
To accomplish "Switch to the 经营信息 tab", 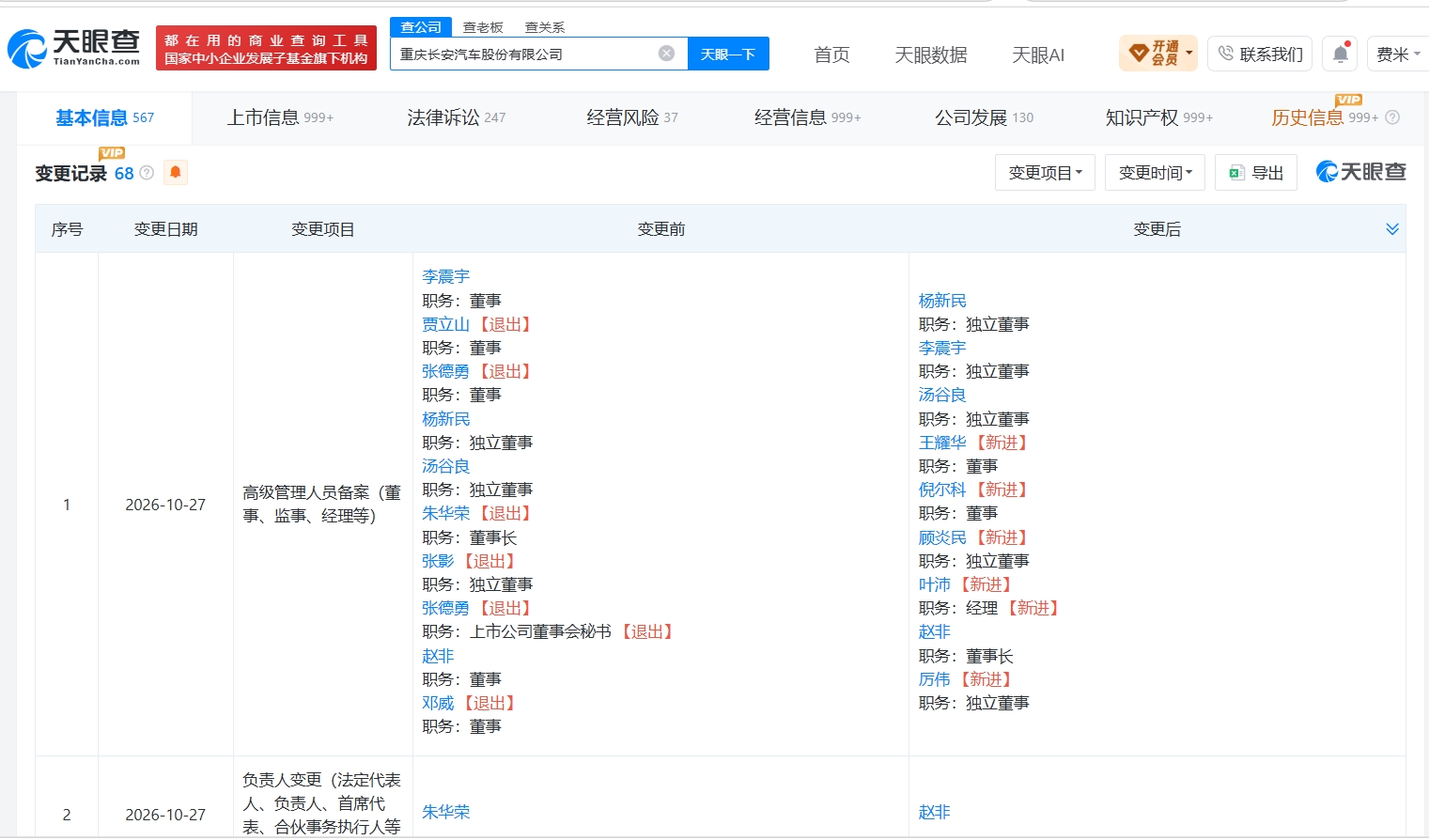I will tap(807, 117).
